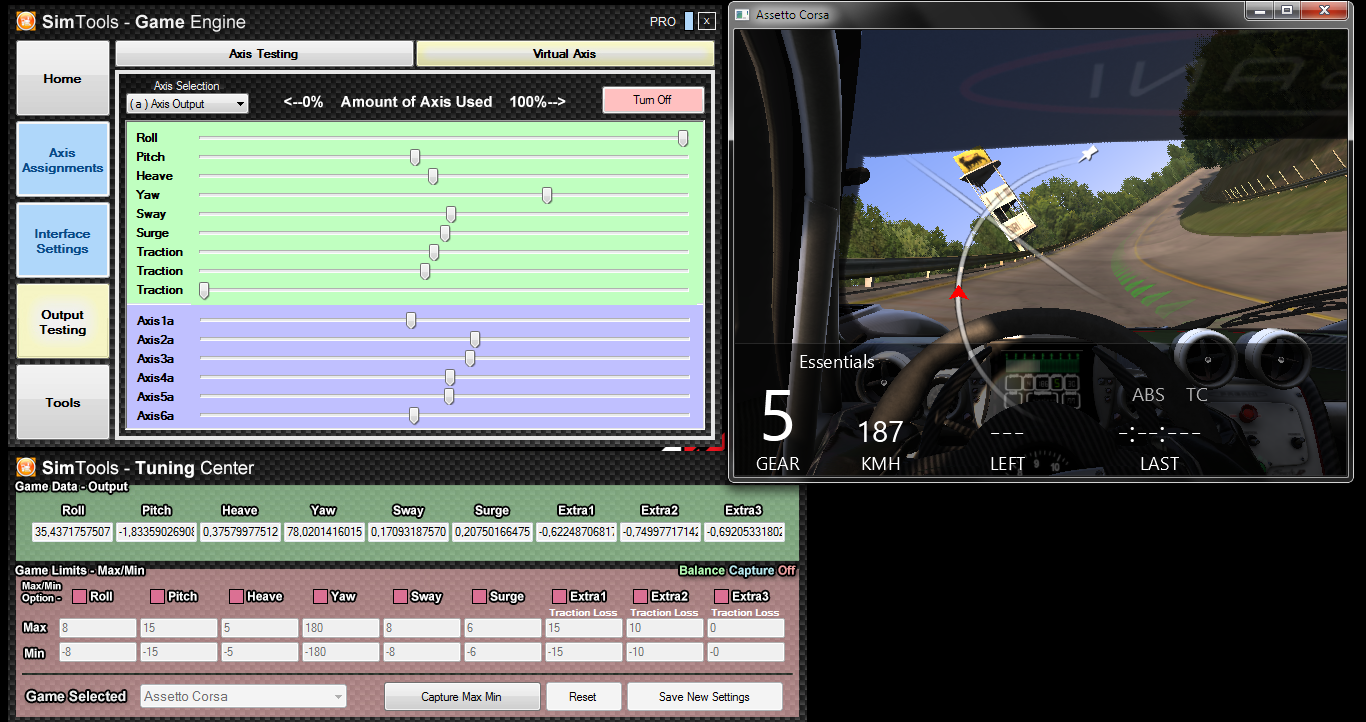
Task: Click the Surge slider handle
Action: tap(445, 233)
